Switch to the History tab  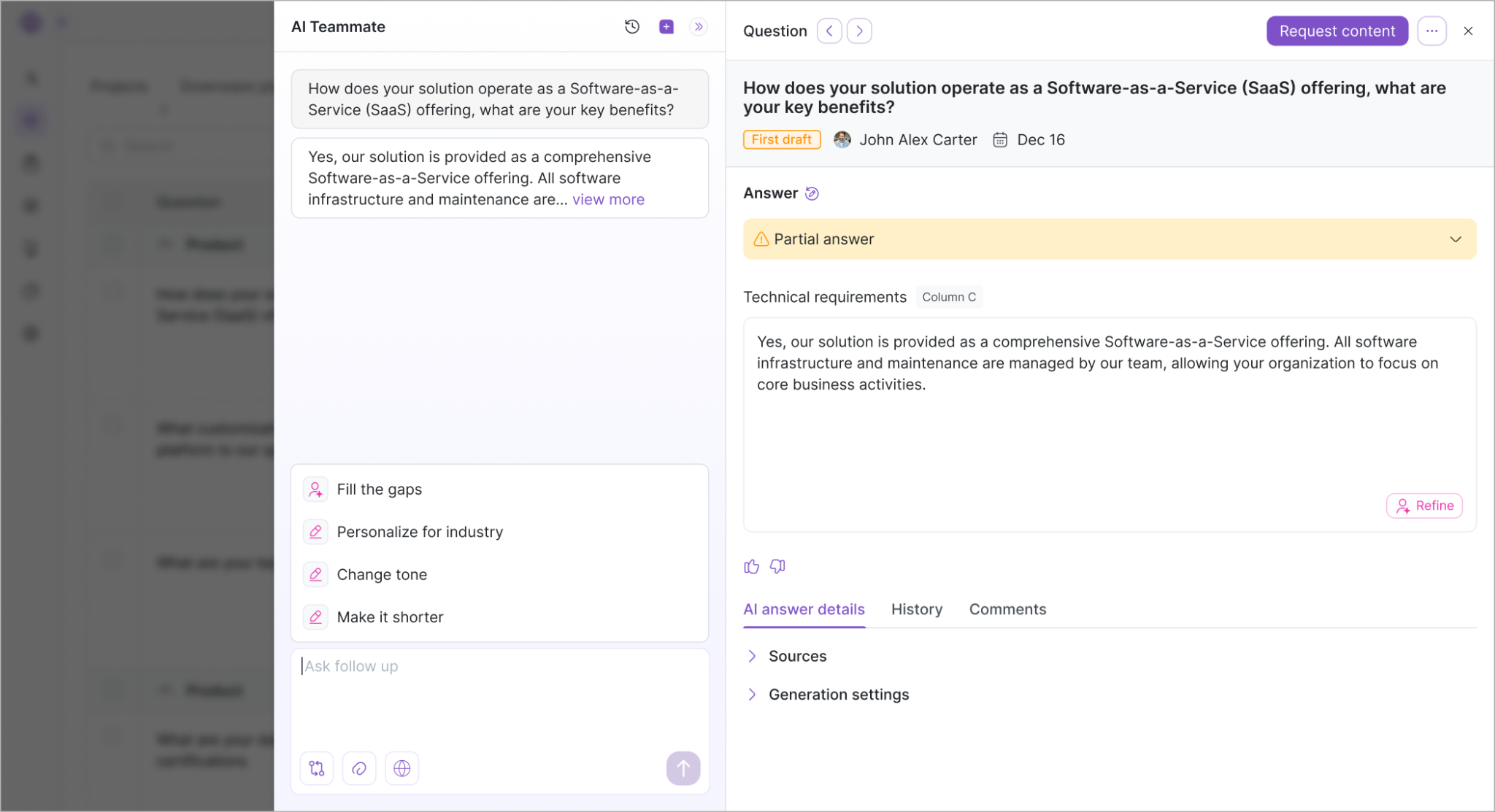917,609
